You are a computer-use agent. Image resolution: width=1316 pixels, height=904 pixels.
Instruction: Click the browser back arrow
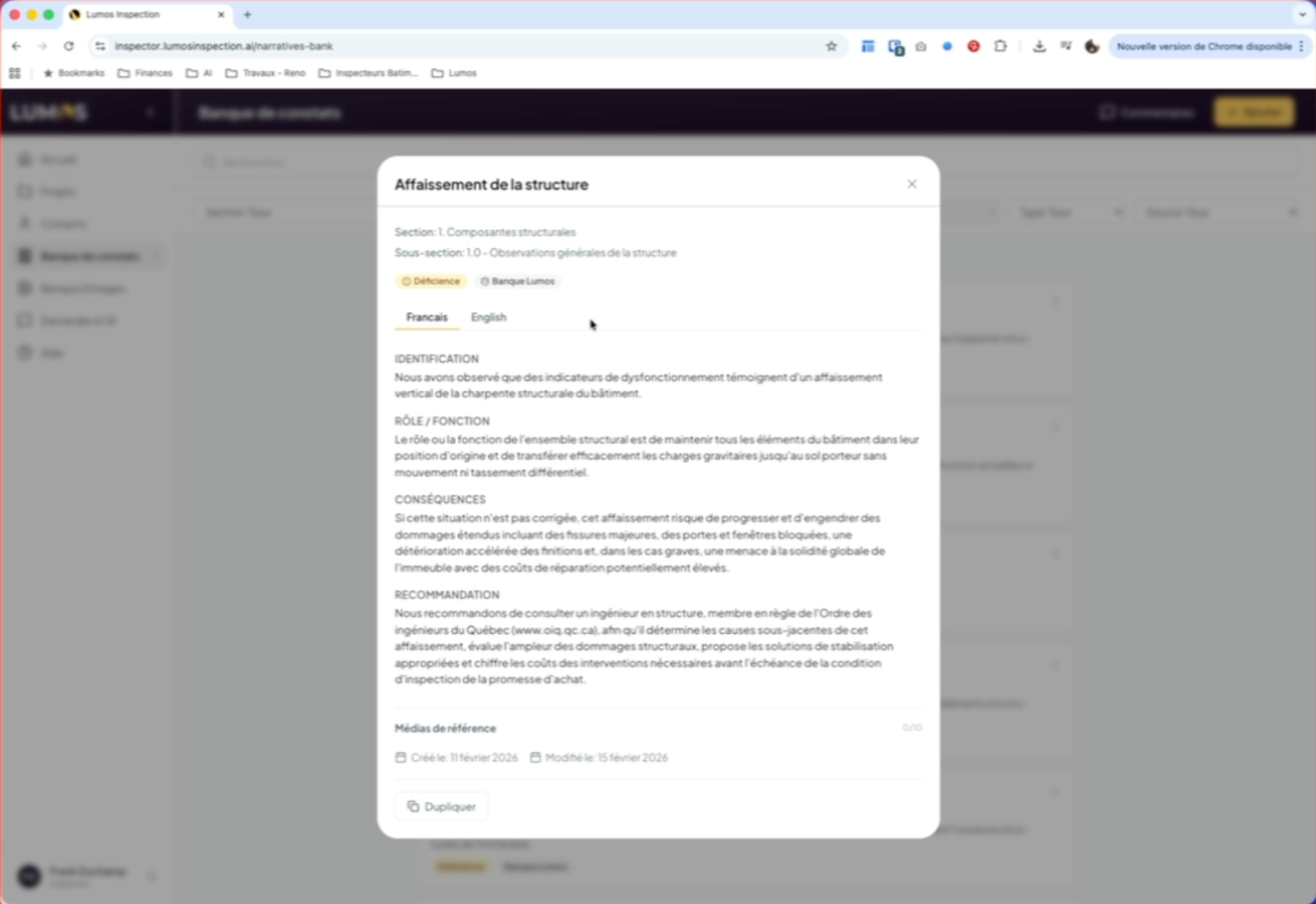(x=17, y=46)
